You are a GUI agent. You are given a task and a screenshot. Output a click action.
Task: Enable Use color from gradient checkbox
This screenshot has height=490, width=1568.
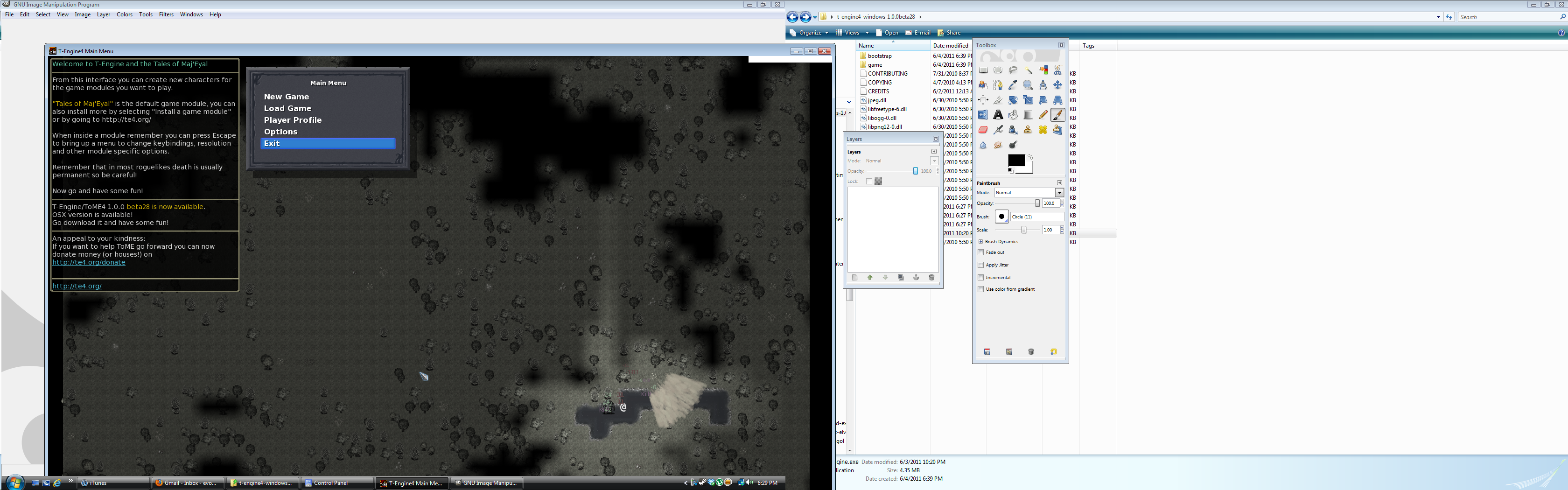coord(980,289)
